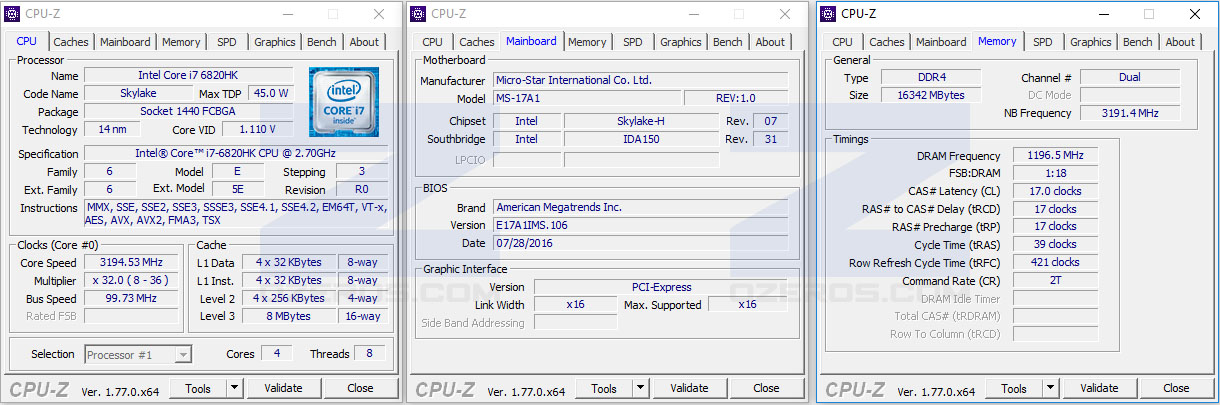Minimize the right CPU-Z window
The image size is (1220, 405).
click(x=1103, y=14)
